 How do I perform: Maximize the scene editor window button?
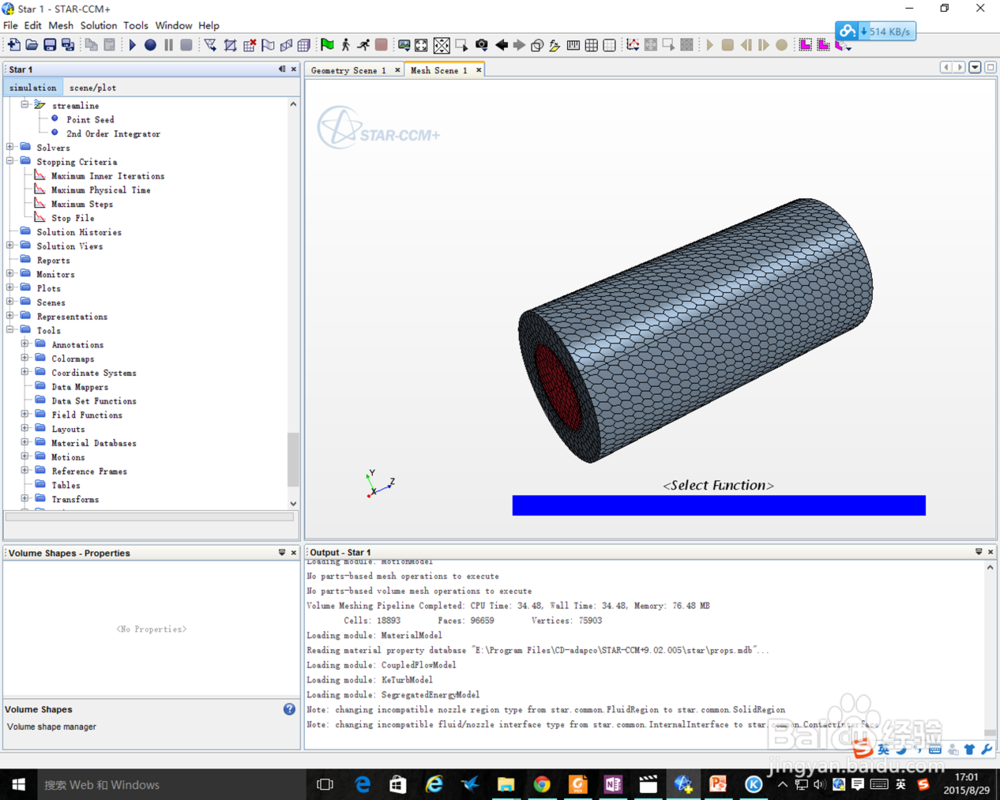coord(990,67)
